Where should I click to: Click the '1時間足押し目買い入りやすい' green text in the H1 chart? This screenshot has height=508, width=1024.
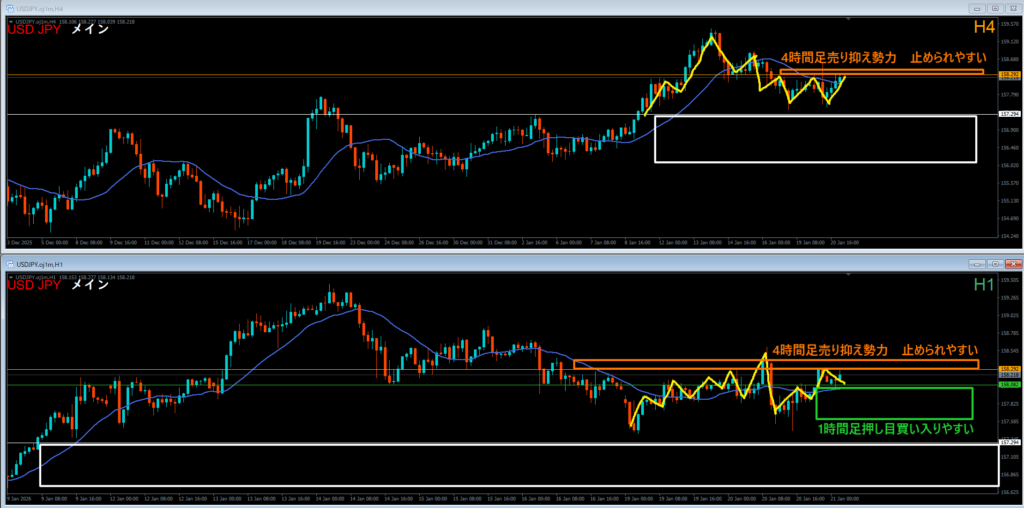point(896,429)
